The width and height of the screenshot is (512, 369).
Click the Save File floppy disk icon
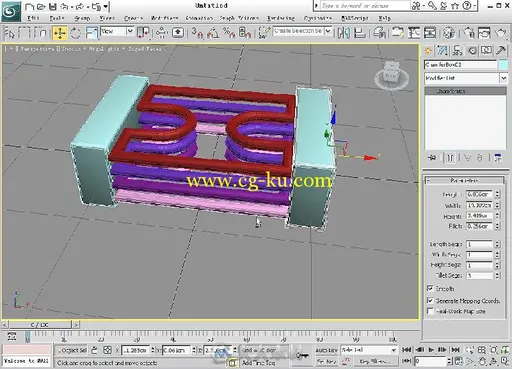[52, 6]
